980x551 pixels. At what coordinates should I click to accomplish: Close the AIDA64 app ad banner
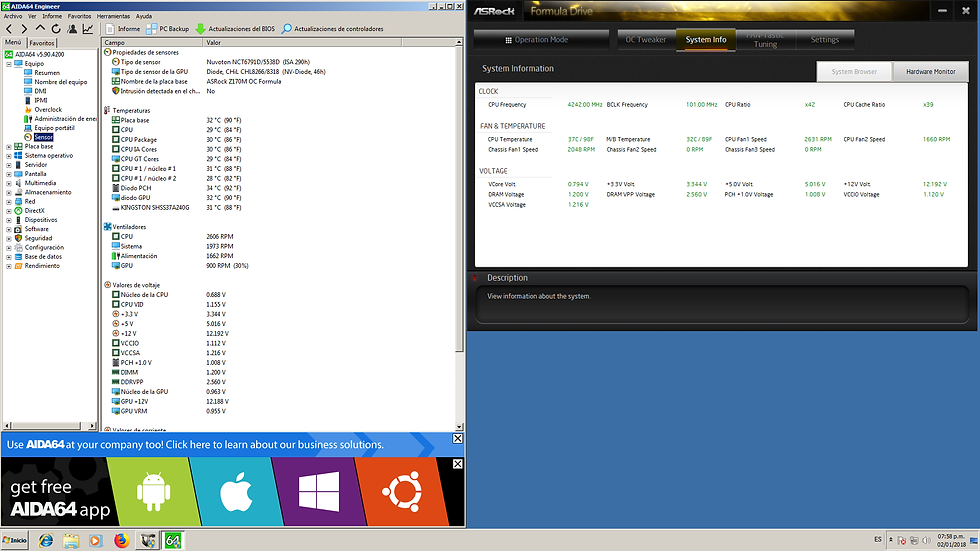pyautogui.click(x=458, y=464)
